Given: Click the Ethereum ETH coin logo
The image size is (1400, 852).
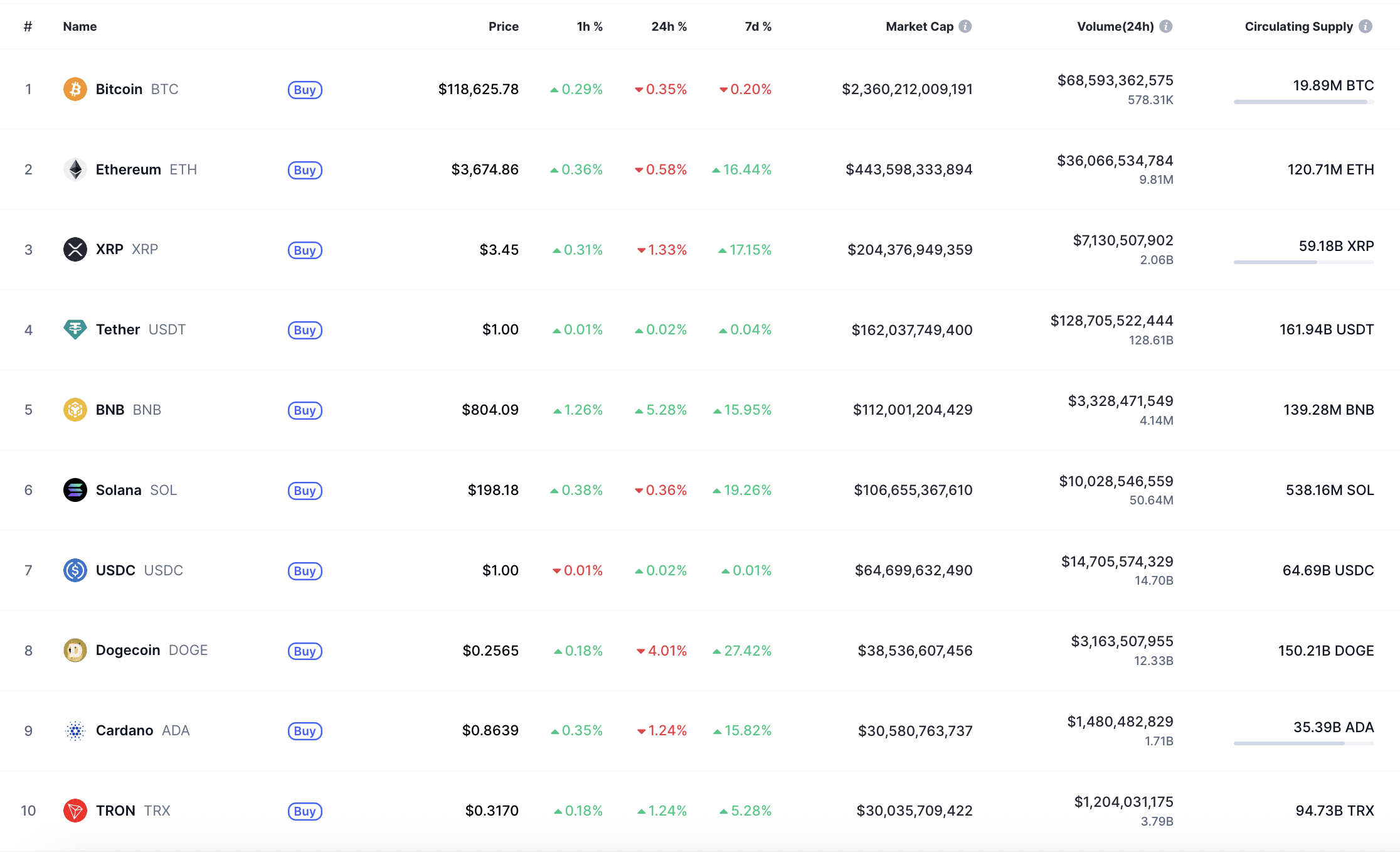Looking at the screenshot, I should 75,169.
